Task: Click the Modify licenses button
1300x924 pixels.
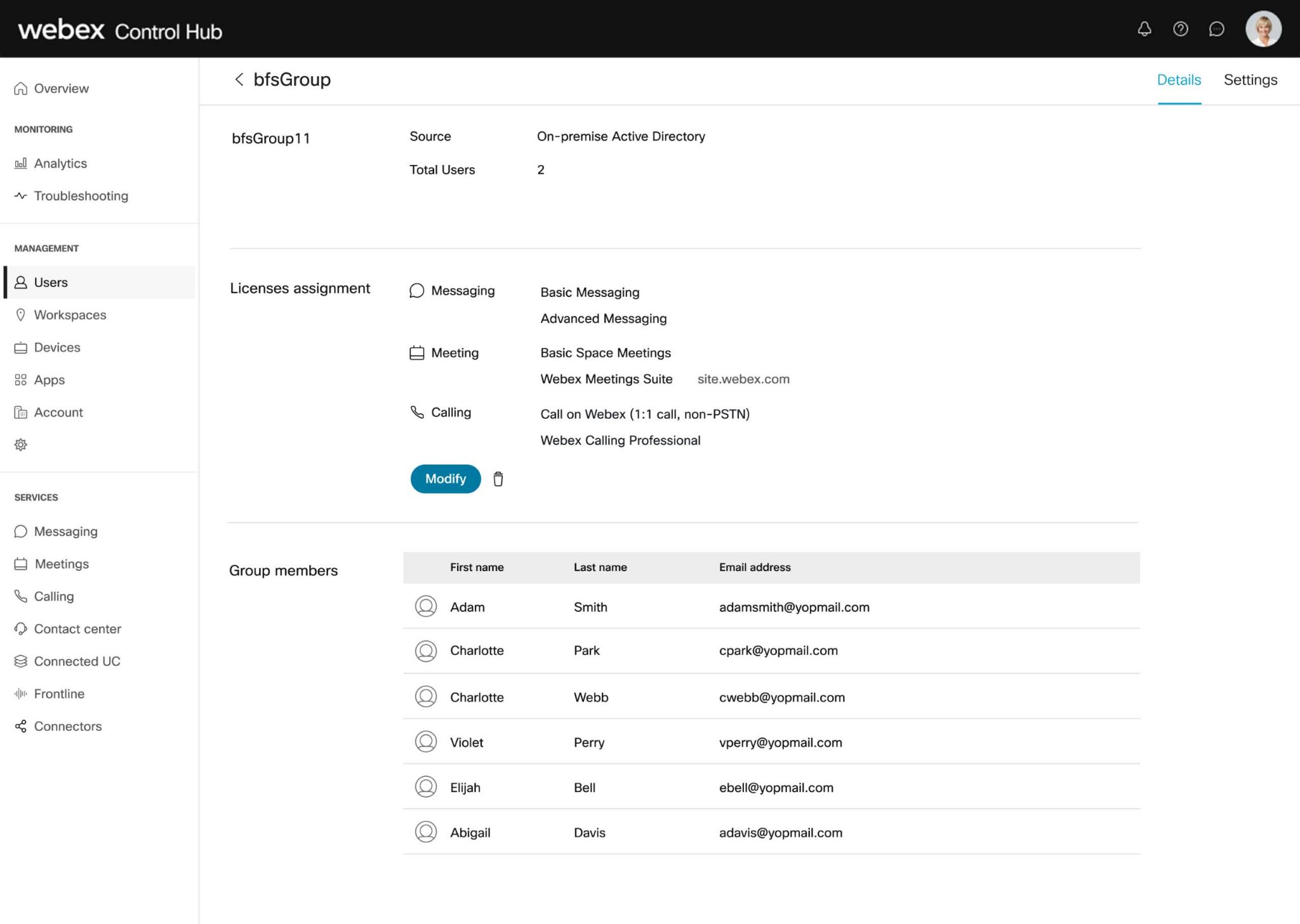Action: 445,479
